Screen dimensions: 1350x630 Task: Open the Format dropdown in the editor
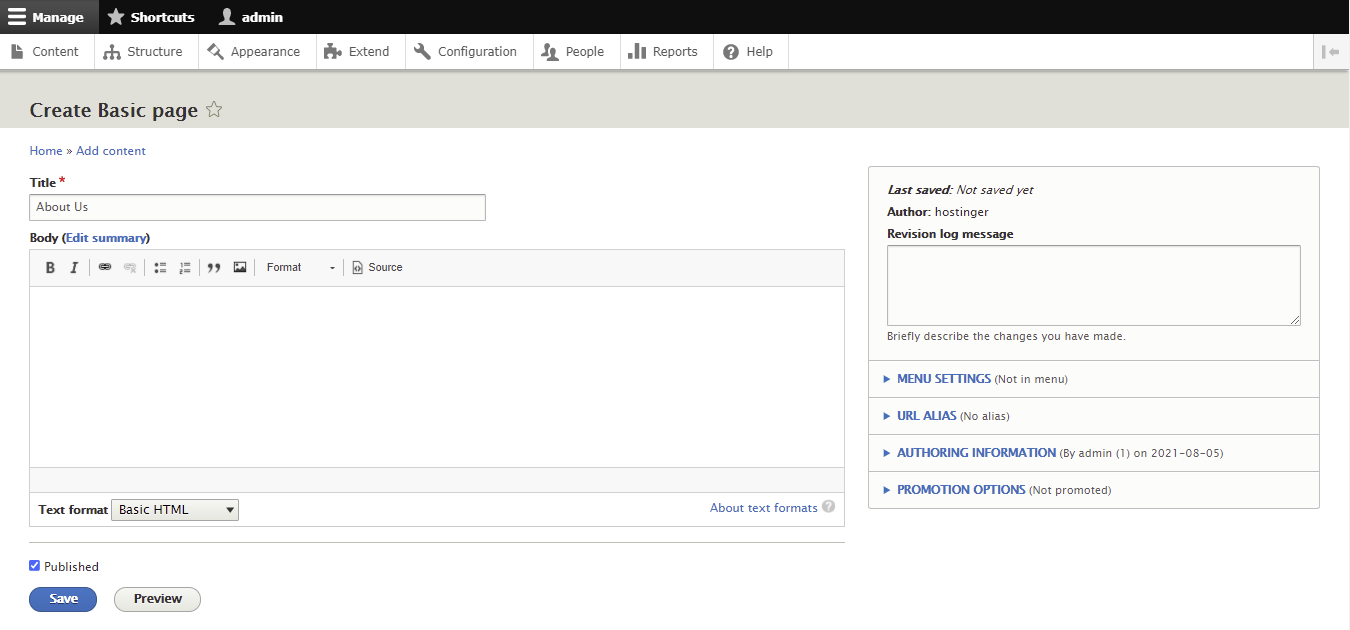(x=298, y=267)
